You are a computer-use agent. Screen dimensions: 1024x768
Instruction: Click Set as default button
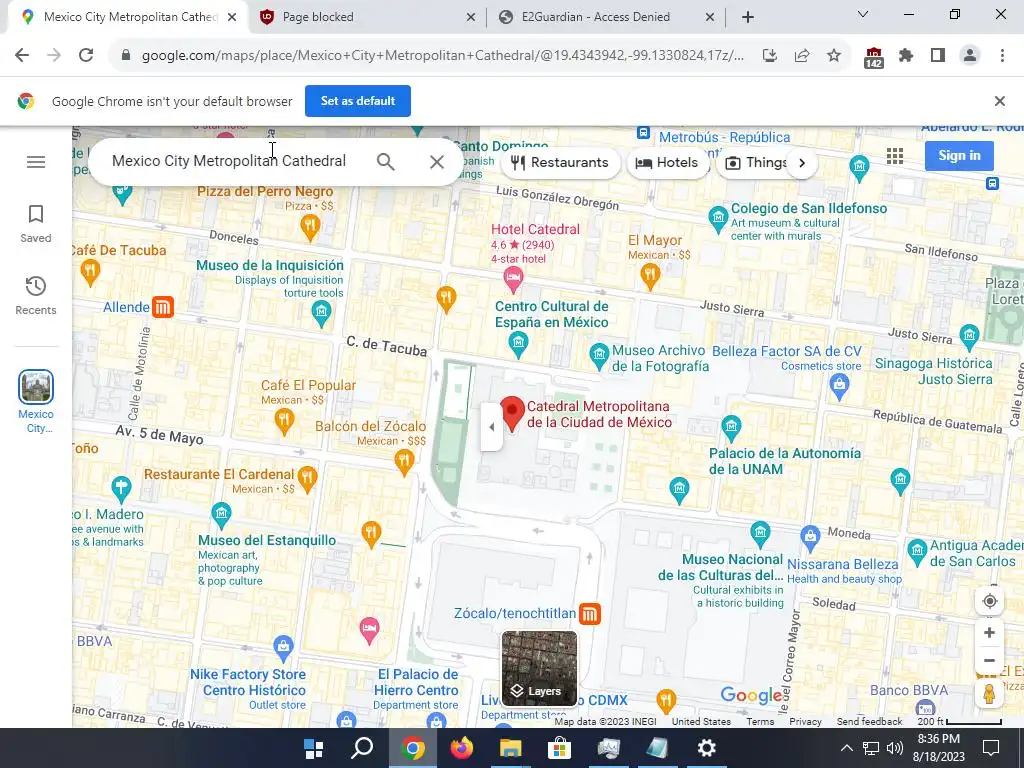pyautogui.click(x=358, y=101)
